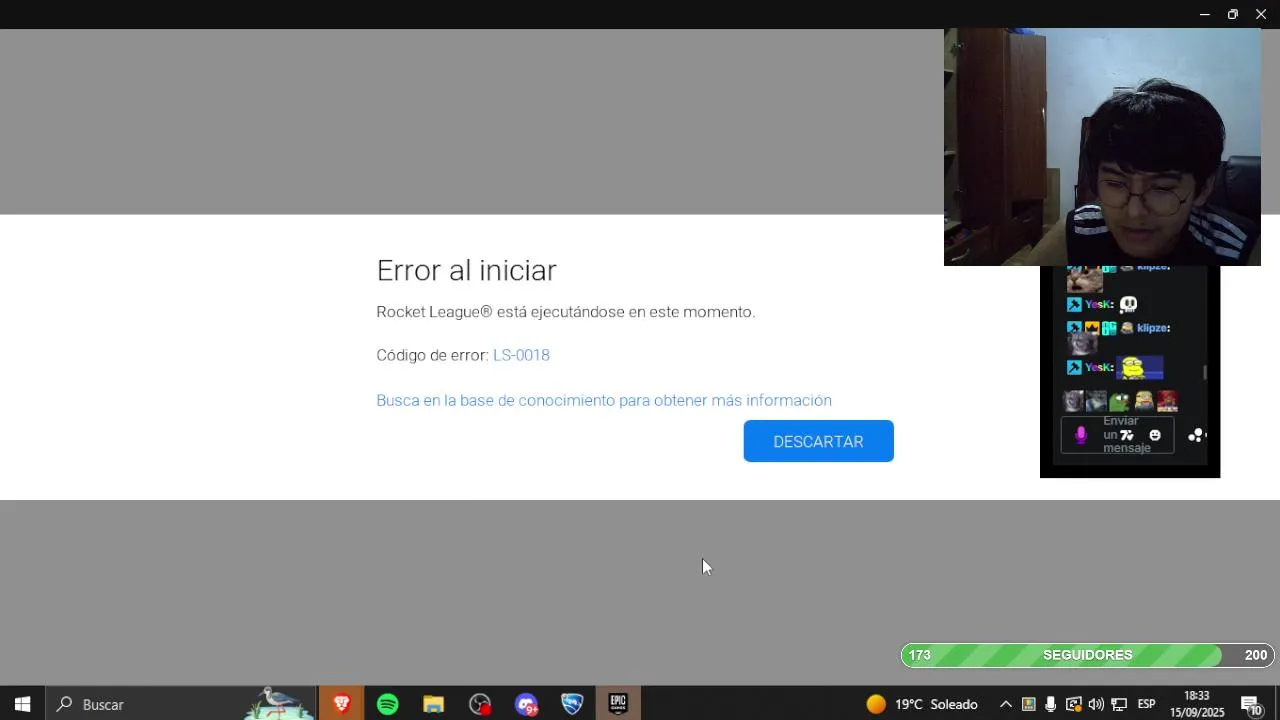
Task: Open the Windows Start menu
Action: [22, 704]
